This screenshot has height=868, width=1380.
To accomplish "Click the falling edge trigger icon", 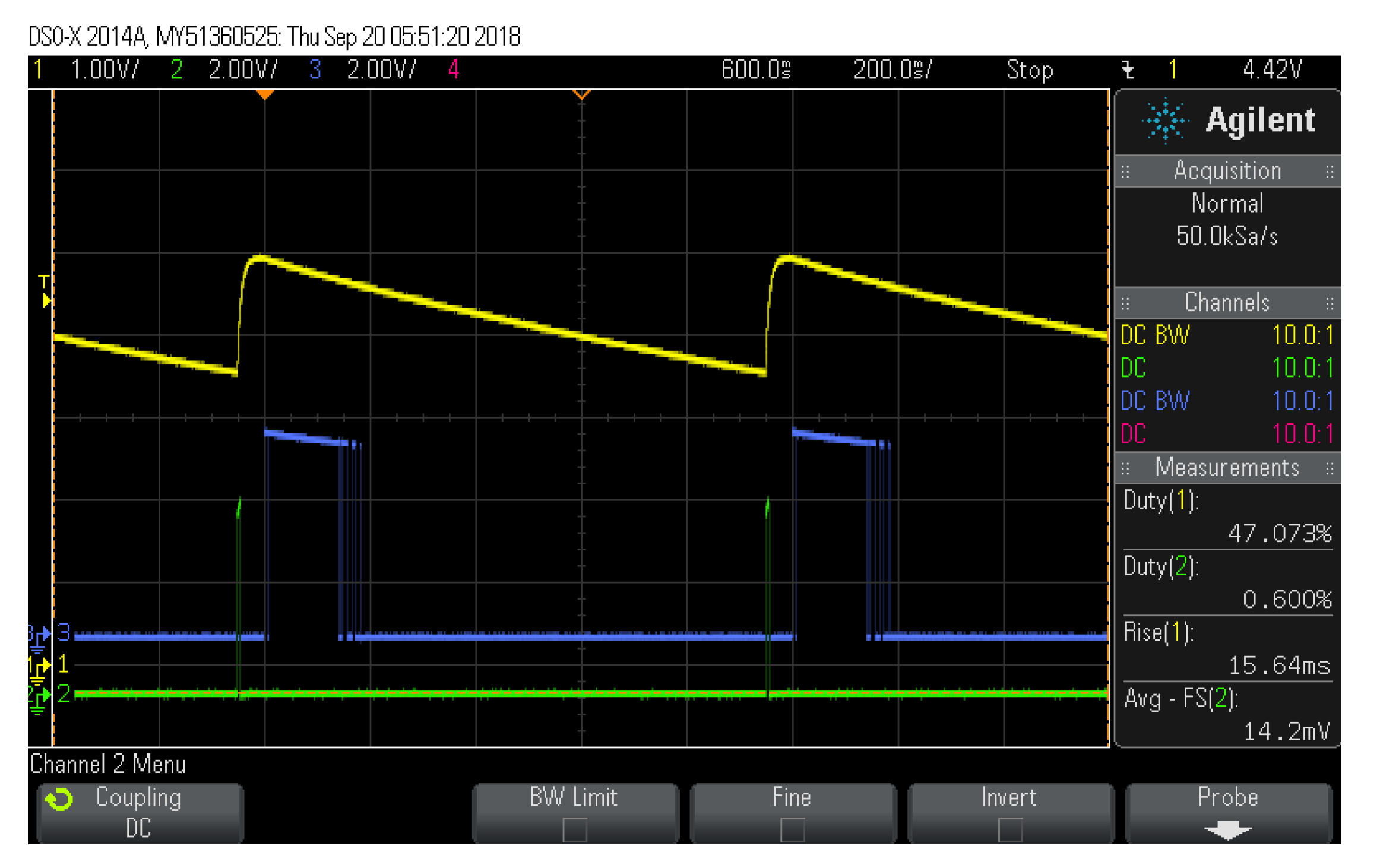I will (1128, 70).
